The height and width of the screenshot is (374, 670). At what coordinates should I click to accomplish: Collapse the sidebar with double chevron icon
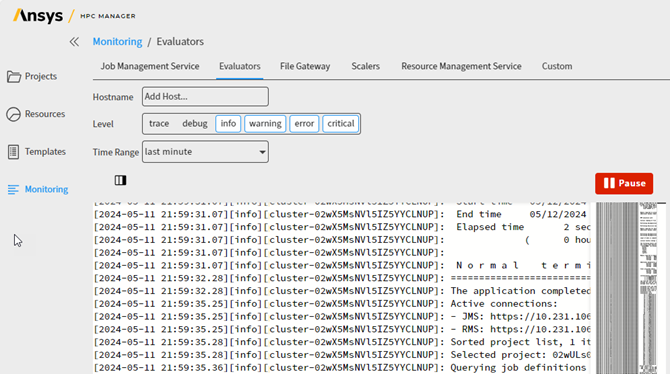(74, 41)
